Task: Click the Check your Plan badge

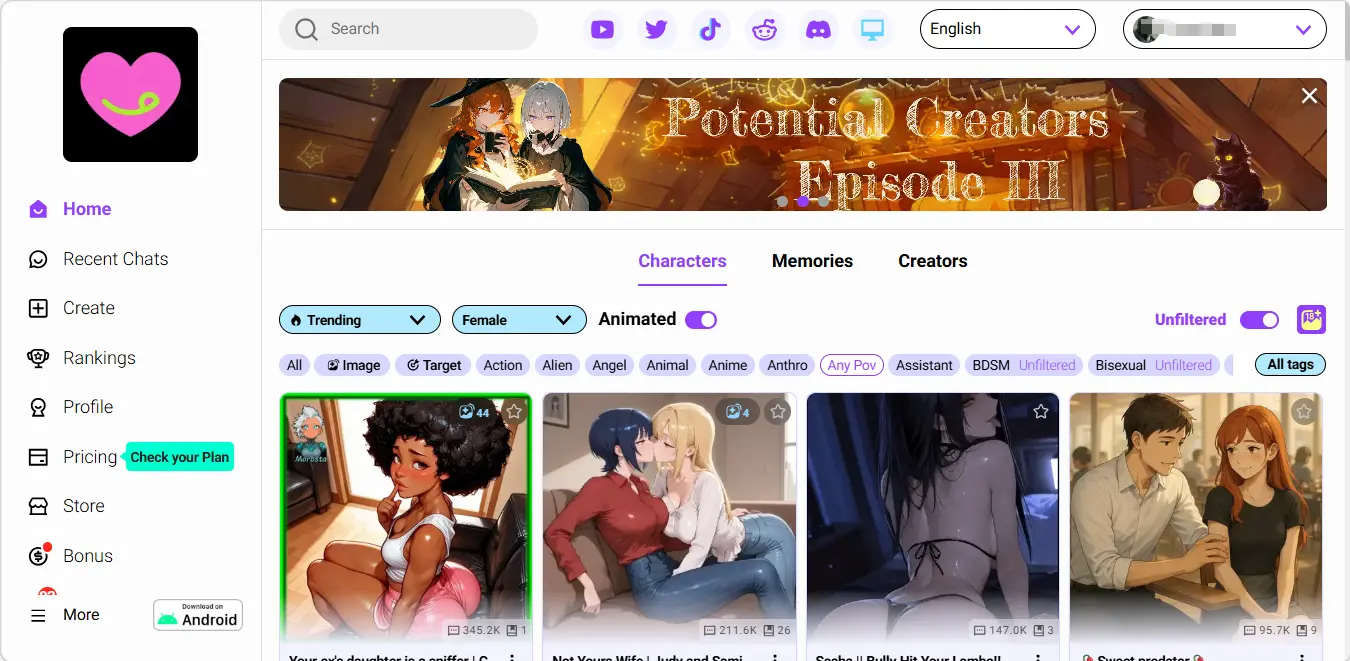Action: pyautogui.click(x=179, y=457)
